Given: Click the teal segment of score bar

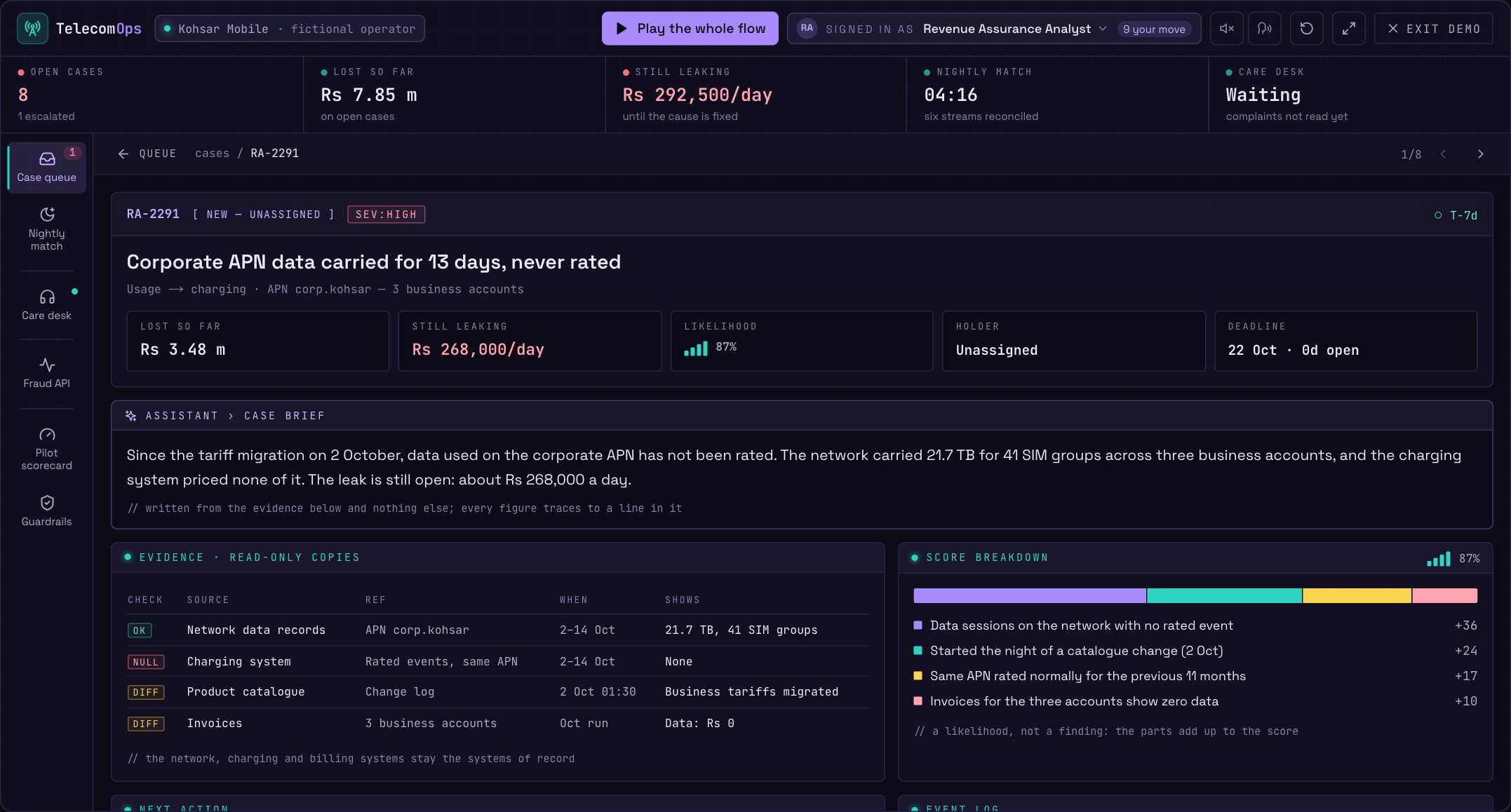Looking at the screenshot, I should click(x=1224, y=596).
